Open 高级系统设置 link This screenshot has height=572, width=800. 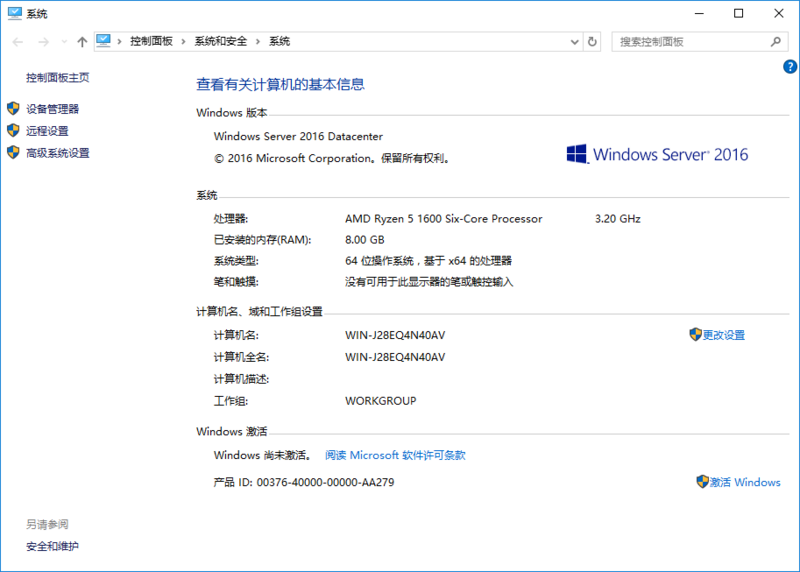58,153
